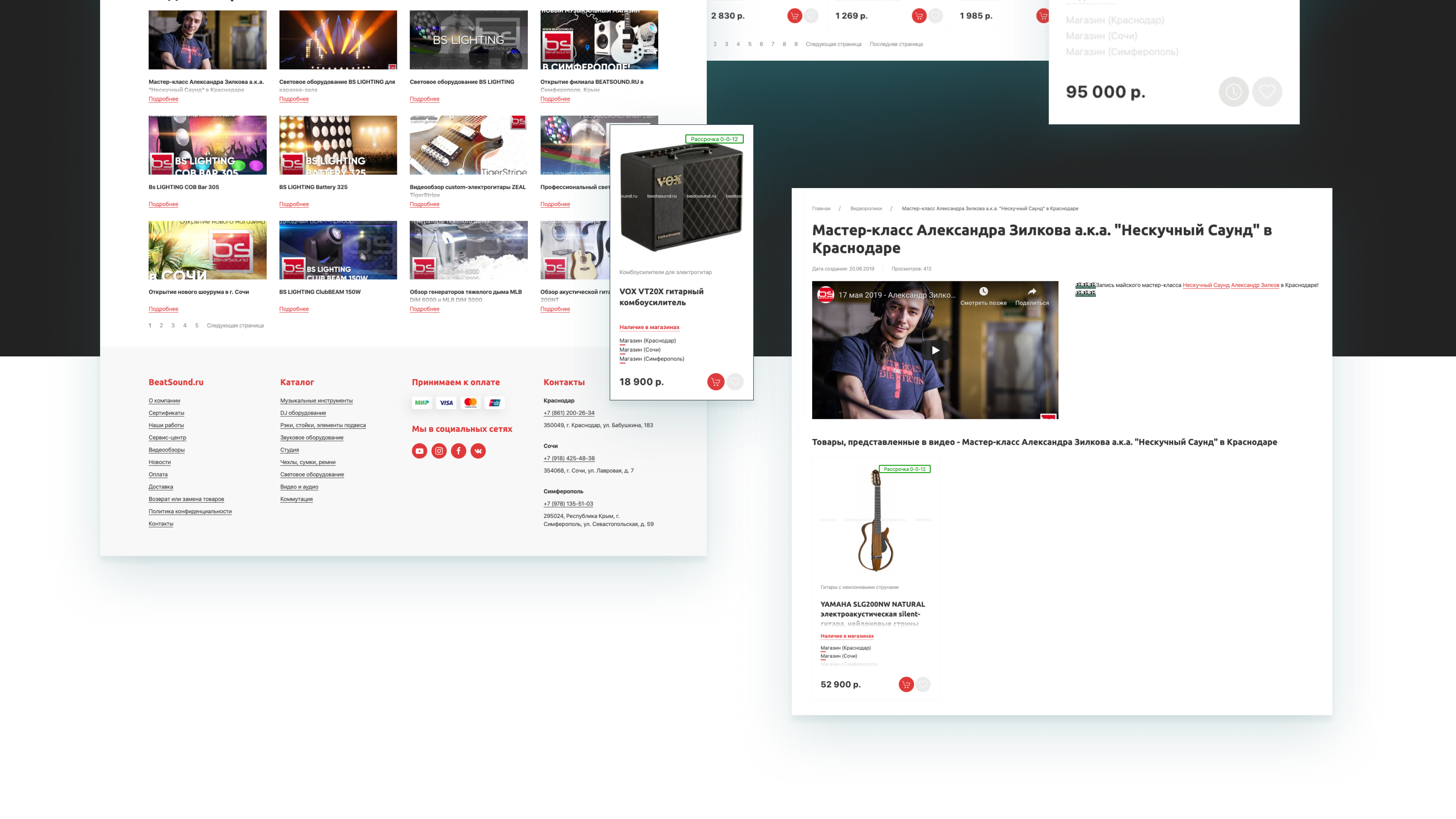Open Подробнее under Мастер-класс Александра Зилкова
Image resolution: width=1456 pixels, height=819 pixels.
pos(163,99)
